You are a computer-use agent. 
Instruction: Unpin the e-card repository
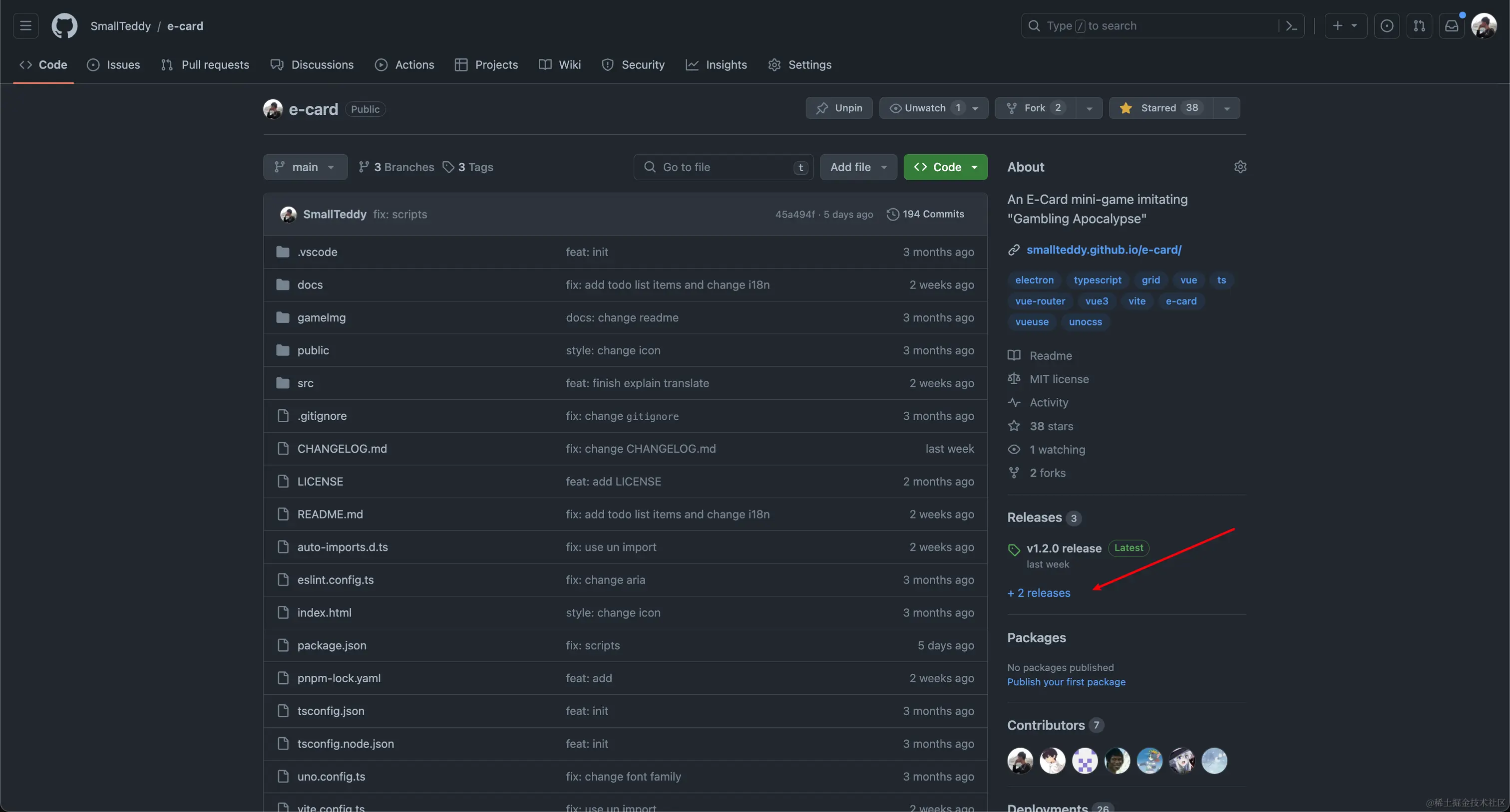click(839, 108)
